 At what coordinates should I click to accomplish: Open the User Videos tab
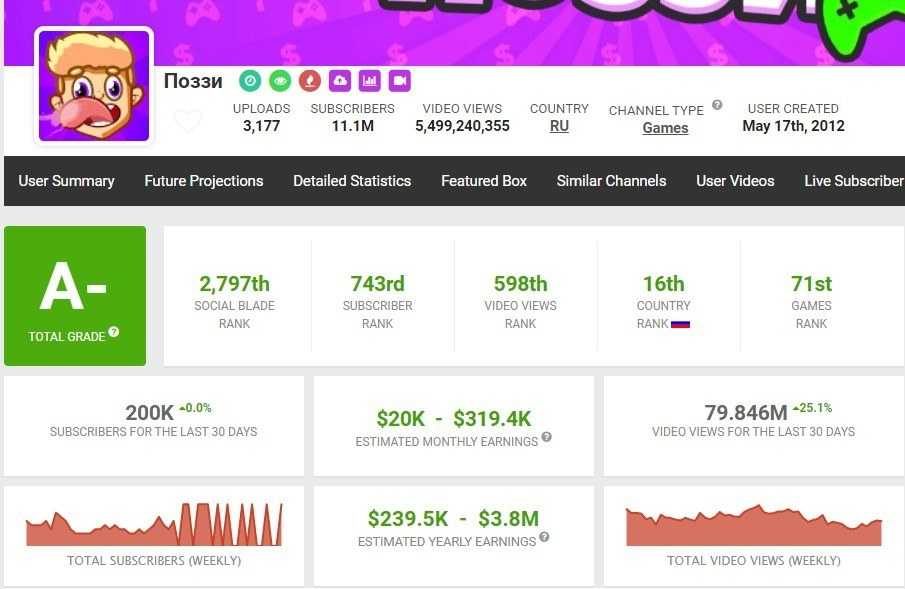point(735,181)
